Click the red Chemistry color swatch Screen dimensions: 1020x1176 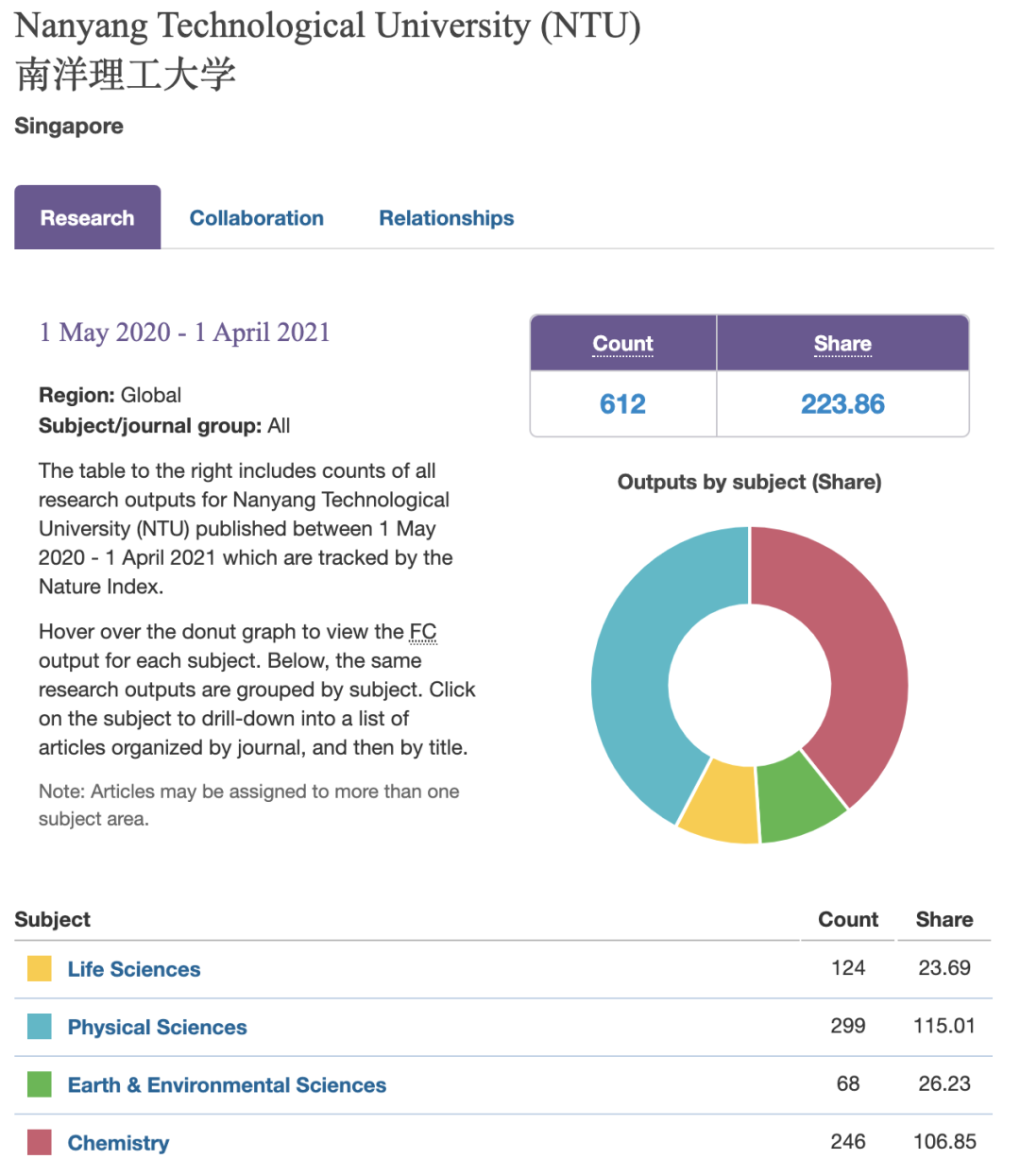click(x=40, y=1143)
